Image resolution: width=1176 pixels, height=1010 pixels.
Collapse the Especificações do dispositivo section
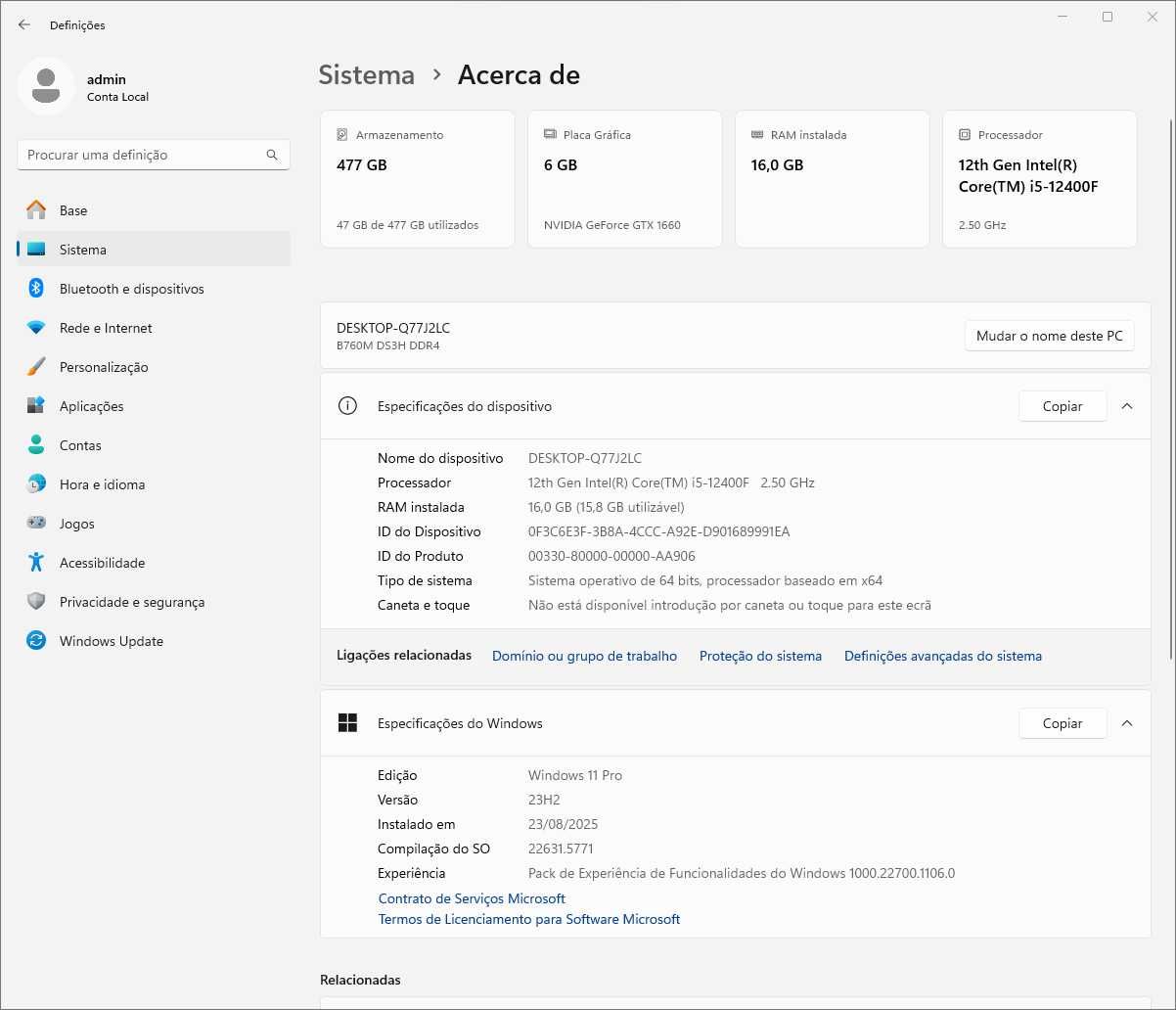[x=1127, y=406]
